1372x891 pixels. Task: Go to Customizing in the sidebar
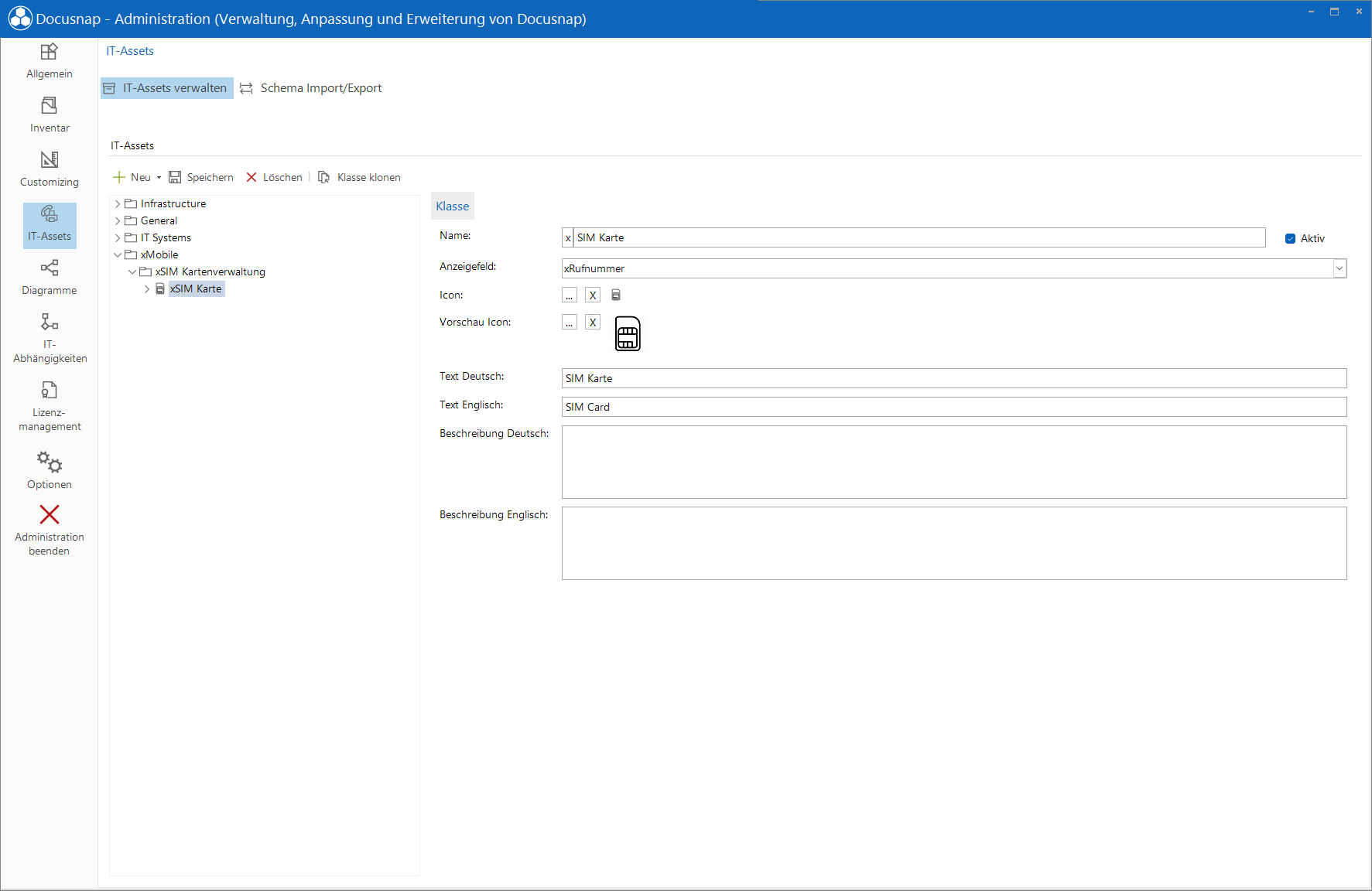(50, 170)
